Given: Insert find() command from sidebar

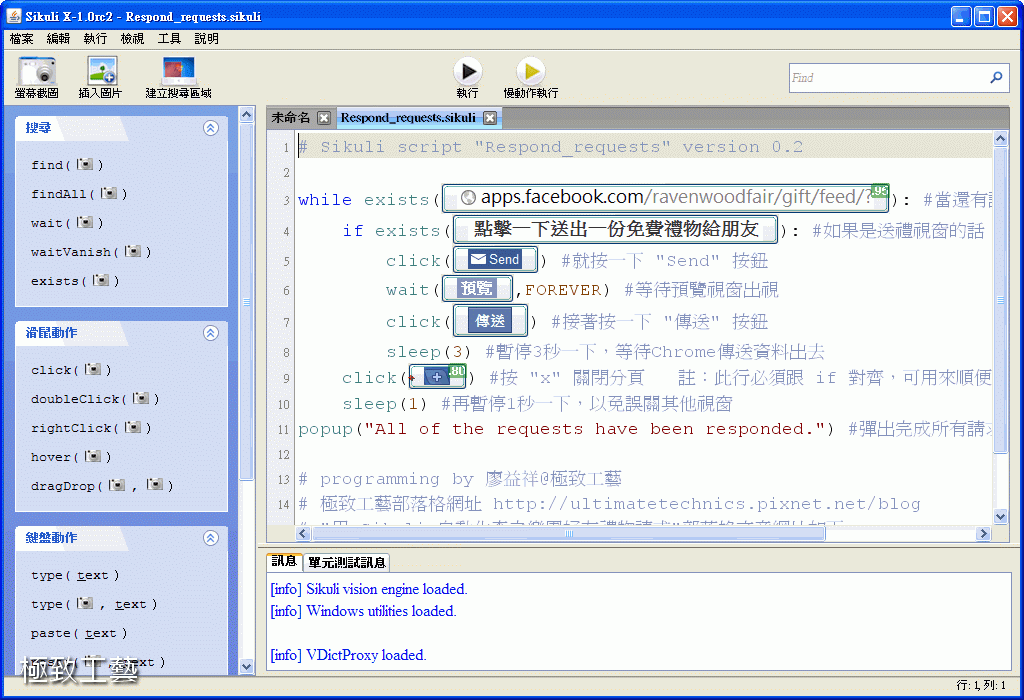Looking at the screenshot, I should click(x=67, y=165).
